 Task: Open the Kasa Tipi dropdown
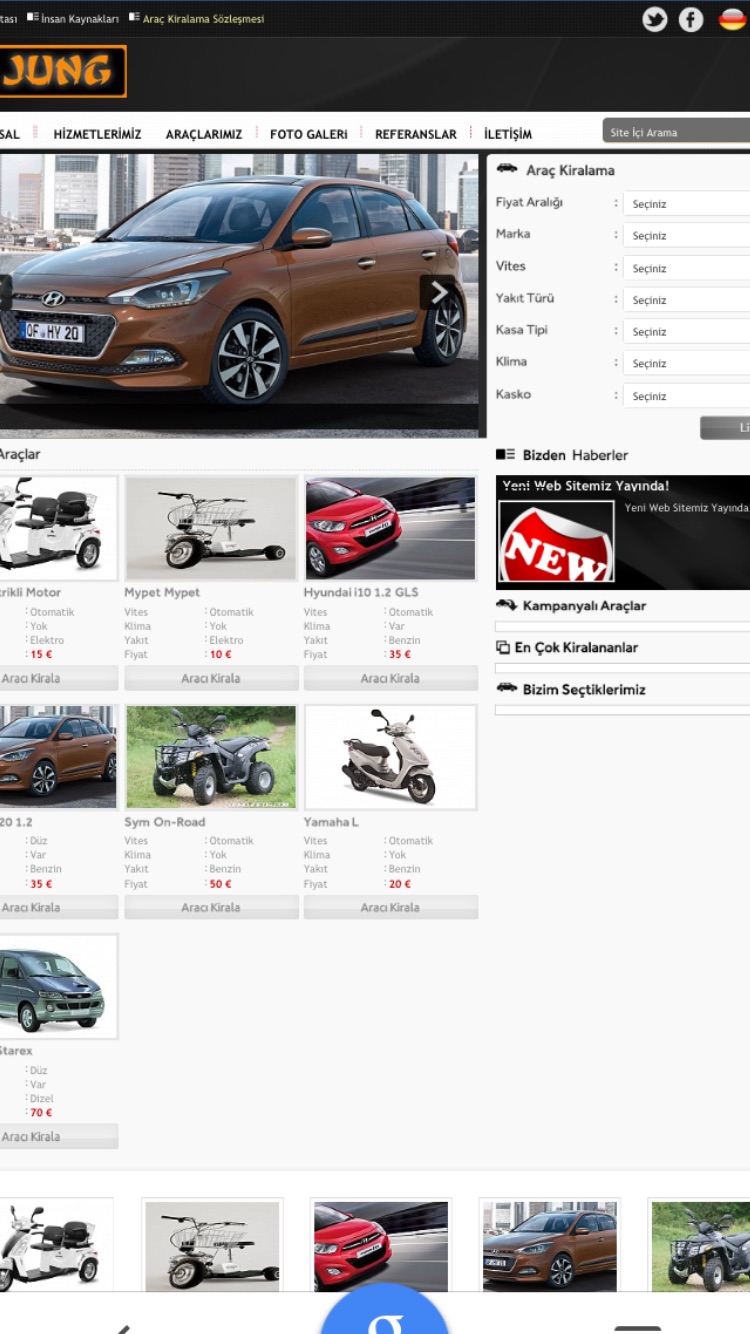tap(686, 332)
